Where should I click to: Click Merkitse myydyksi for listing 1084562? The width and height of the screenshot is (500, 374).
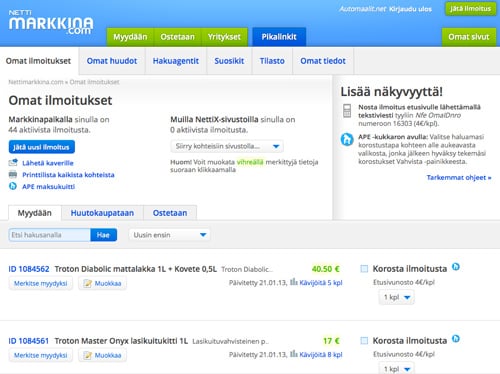(x=41, y=283)
